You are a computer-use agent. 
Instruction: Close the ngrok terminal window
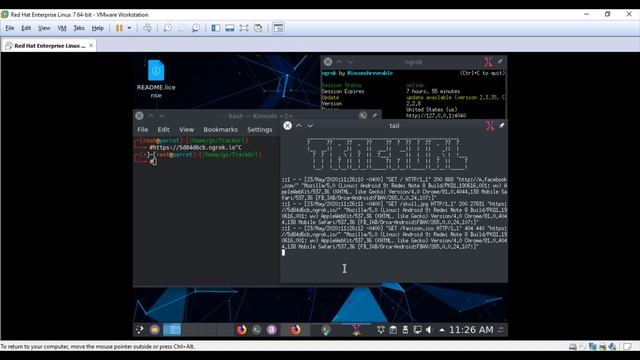pyautogui.click(x=328, y=62)
